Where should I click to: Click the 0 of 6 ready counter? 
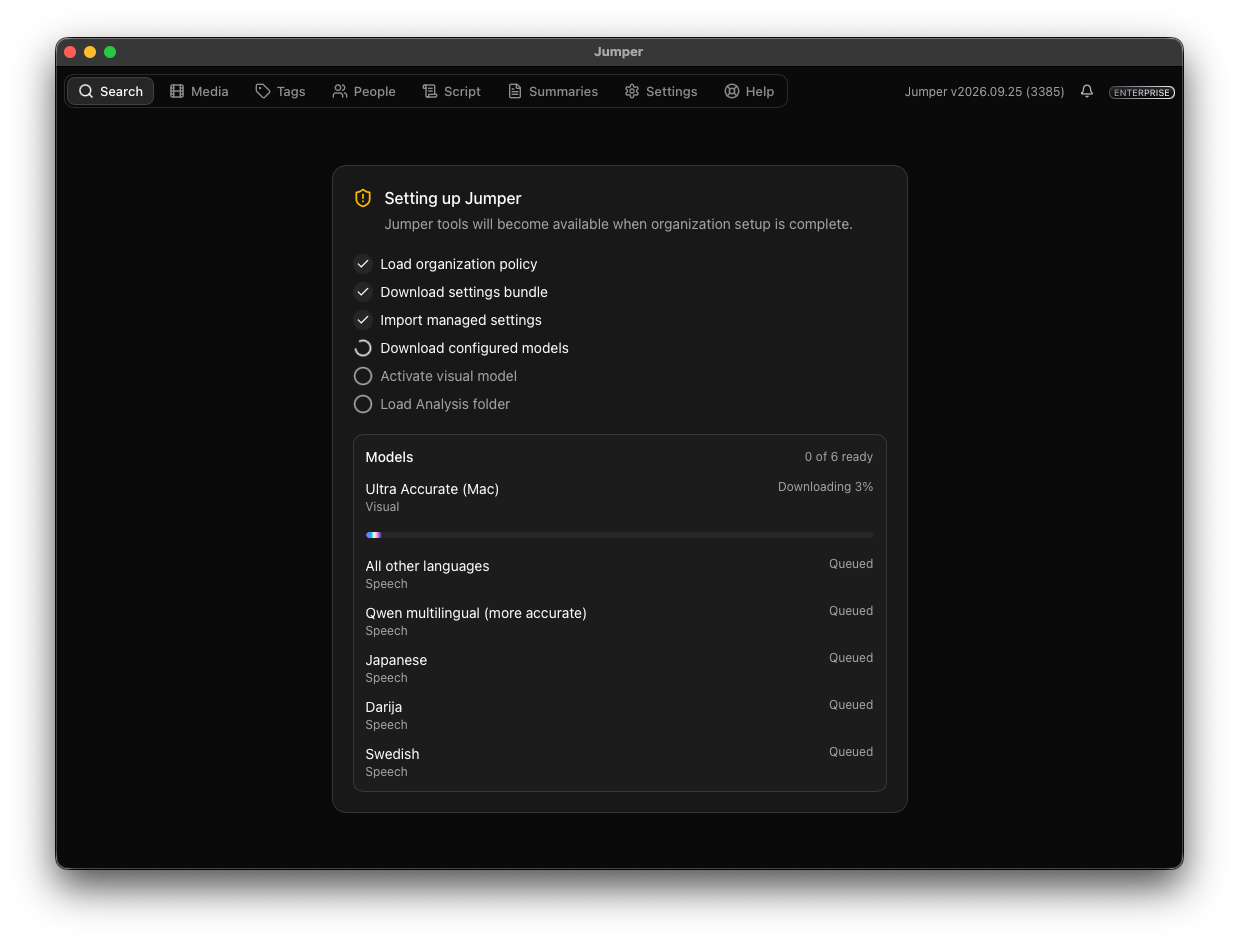(x=838, y=457)
